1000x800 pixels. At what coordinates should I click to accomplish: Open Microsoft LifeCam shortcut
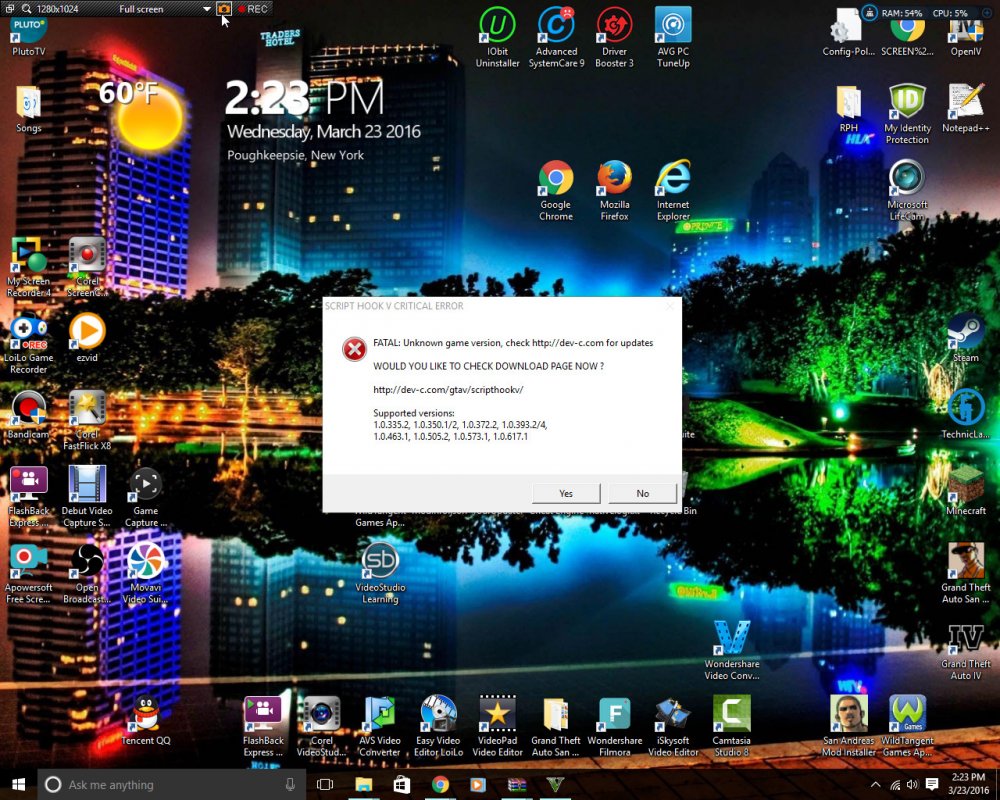[x=907, y=190]
